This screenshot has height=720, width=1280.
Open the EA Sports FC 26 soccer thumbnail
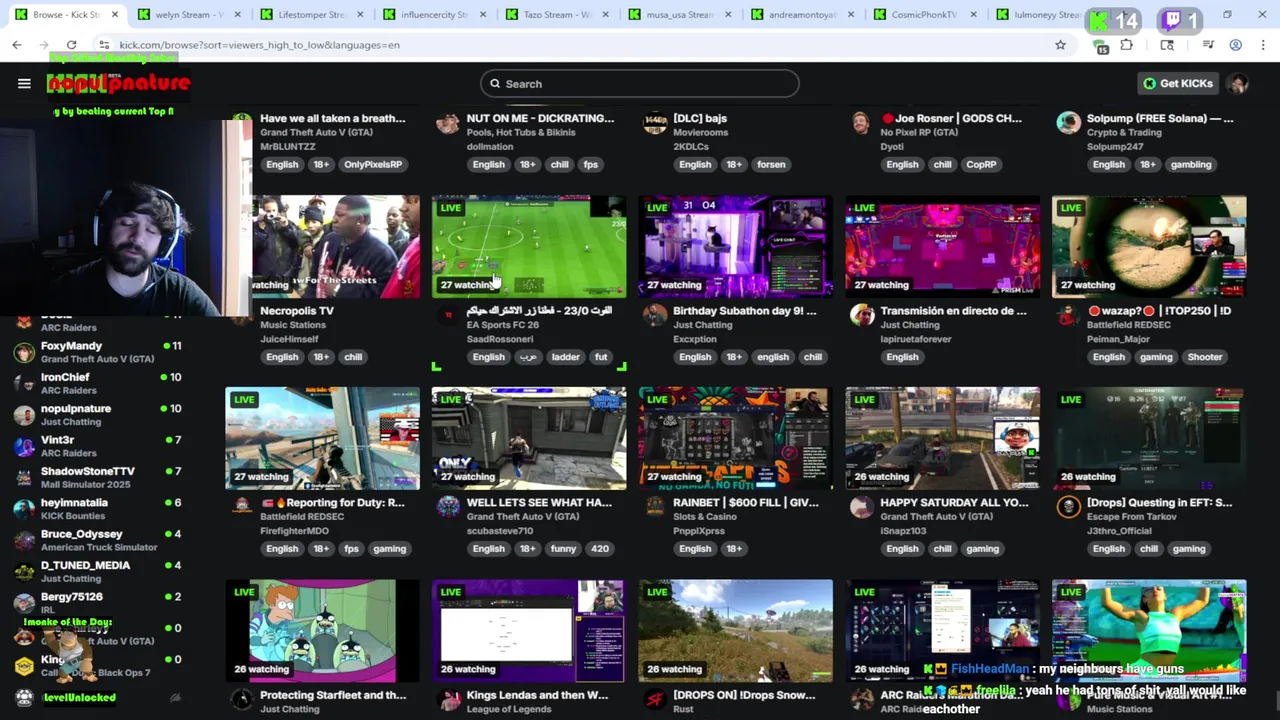coord(529,246)
